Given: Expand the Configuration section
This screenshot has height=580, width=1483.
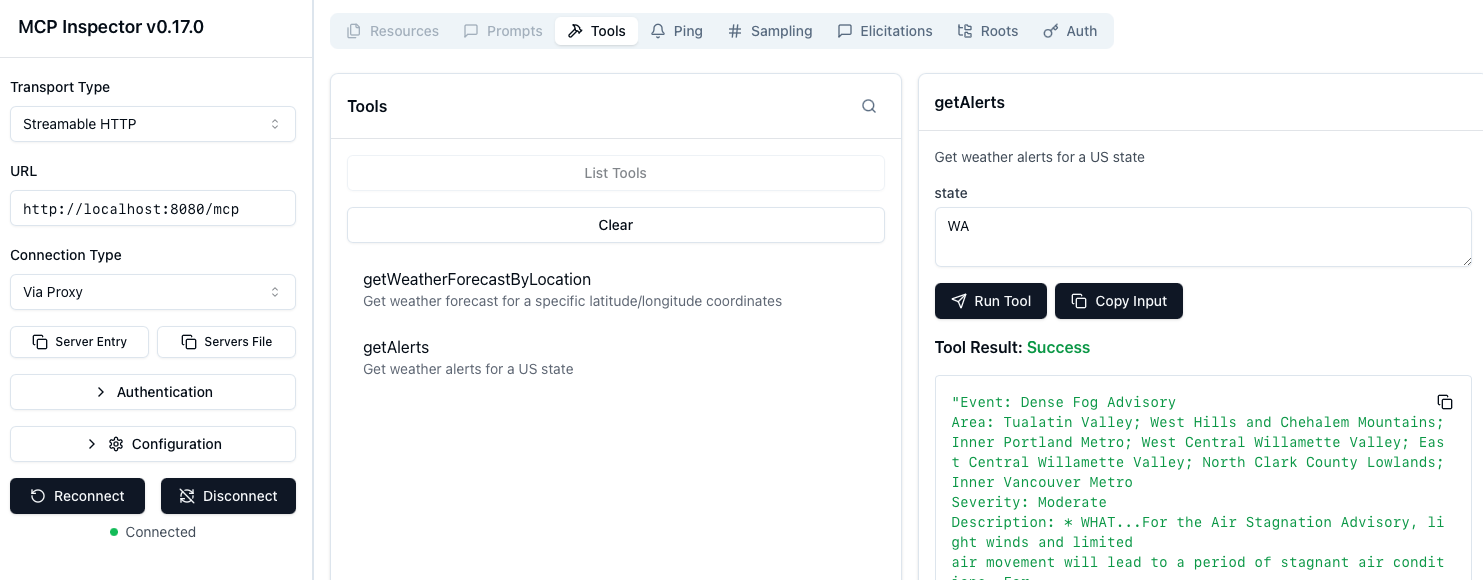Looking at the screenshot, I should (153, 444).
